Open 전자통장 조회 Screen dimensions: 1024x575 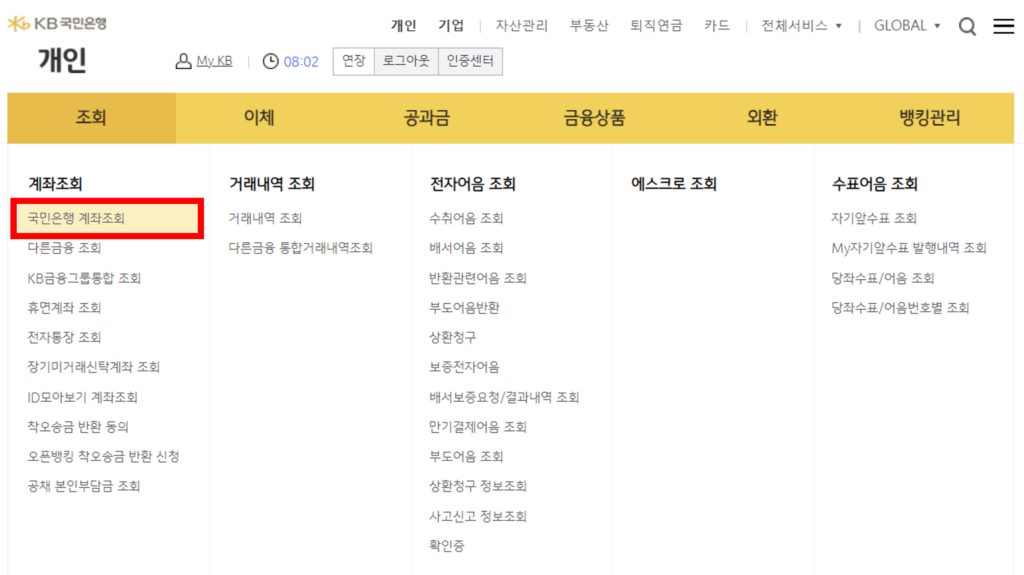pyautogui.click(x=64, y=337)
